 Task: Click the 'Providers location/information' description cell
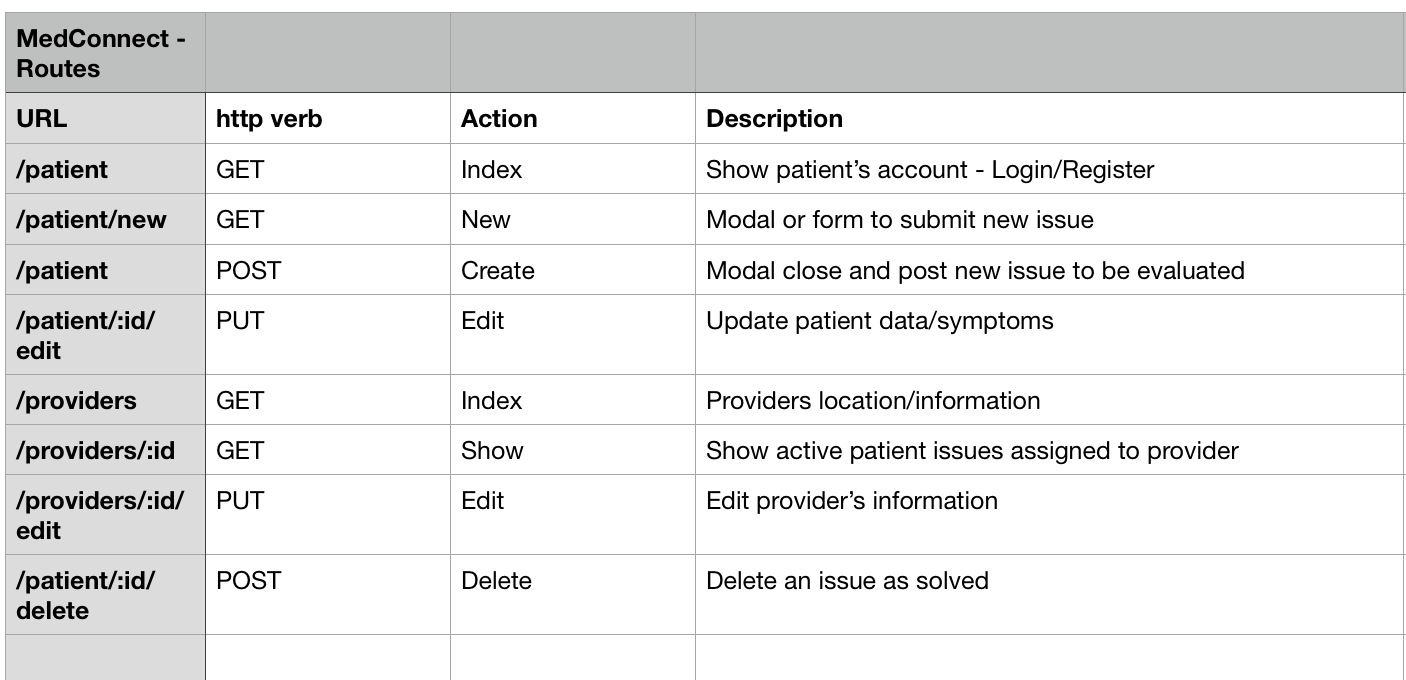[x=873, y=401]
